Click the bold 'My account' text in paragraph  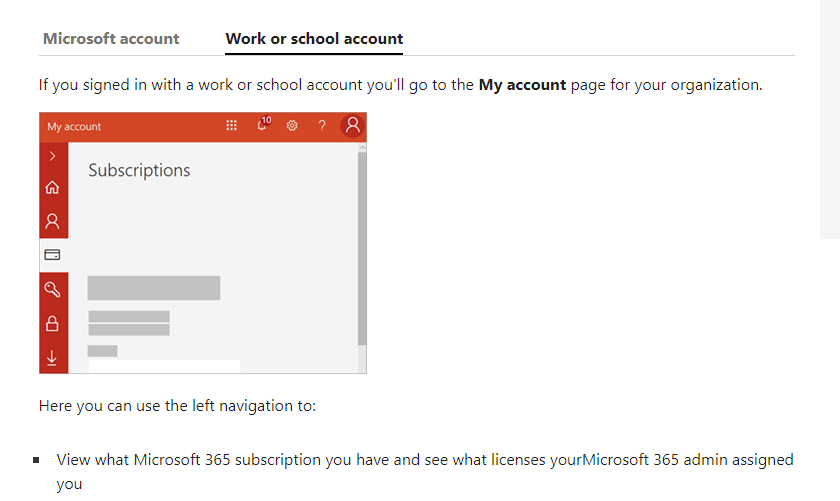pyautogui.click(x=522, y=85)
